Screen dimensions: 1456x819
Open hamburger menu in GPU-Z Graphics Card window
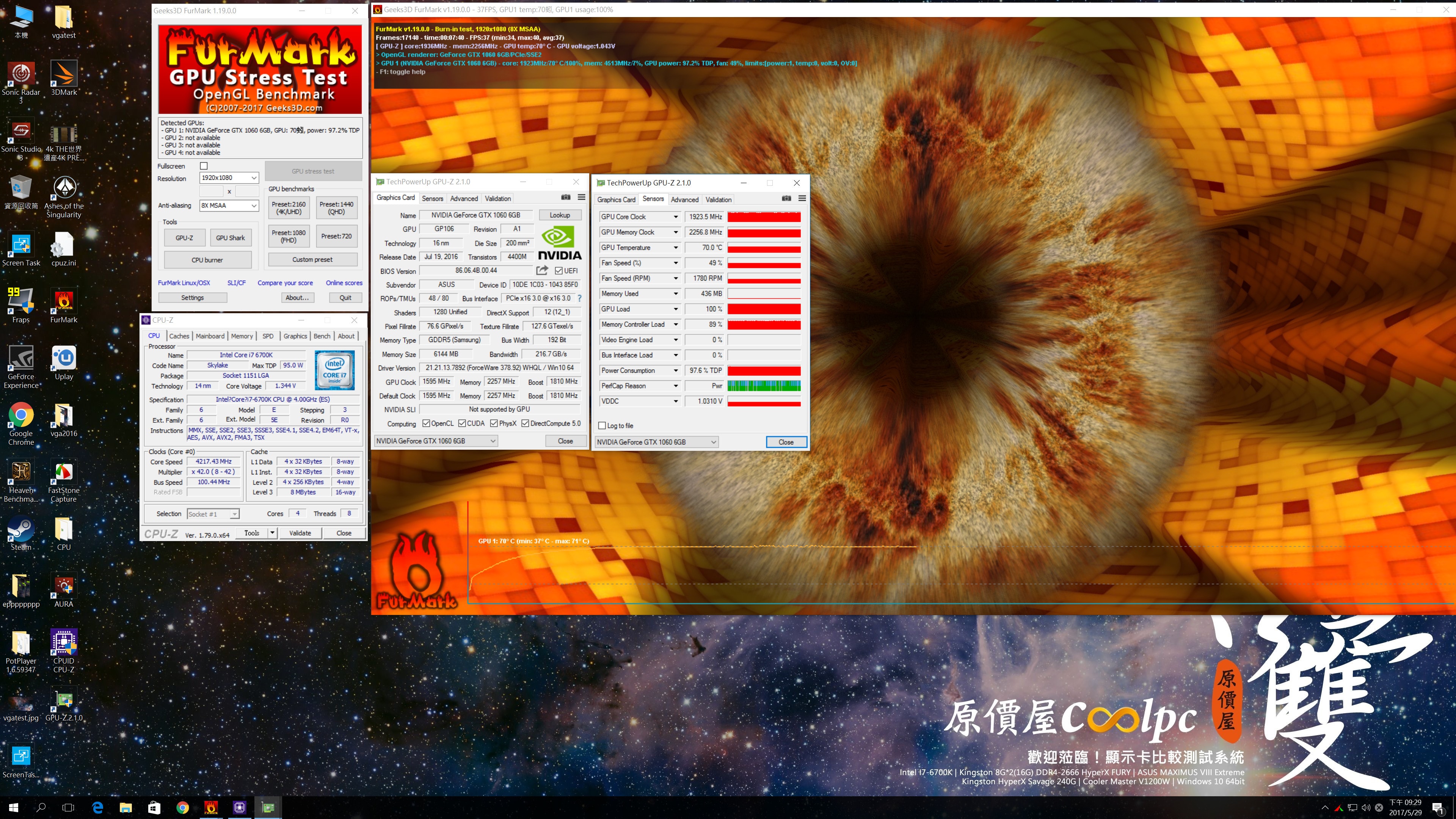582,197
